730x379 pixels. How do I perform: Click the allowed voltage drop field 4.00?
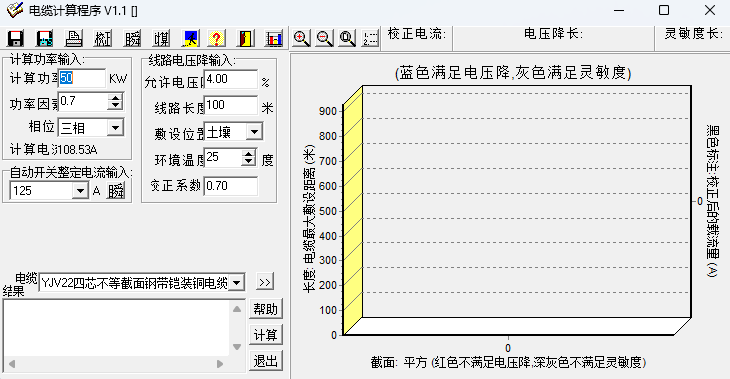tap(231, 80)
